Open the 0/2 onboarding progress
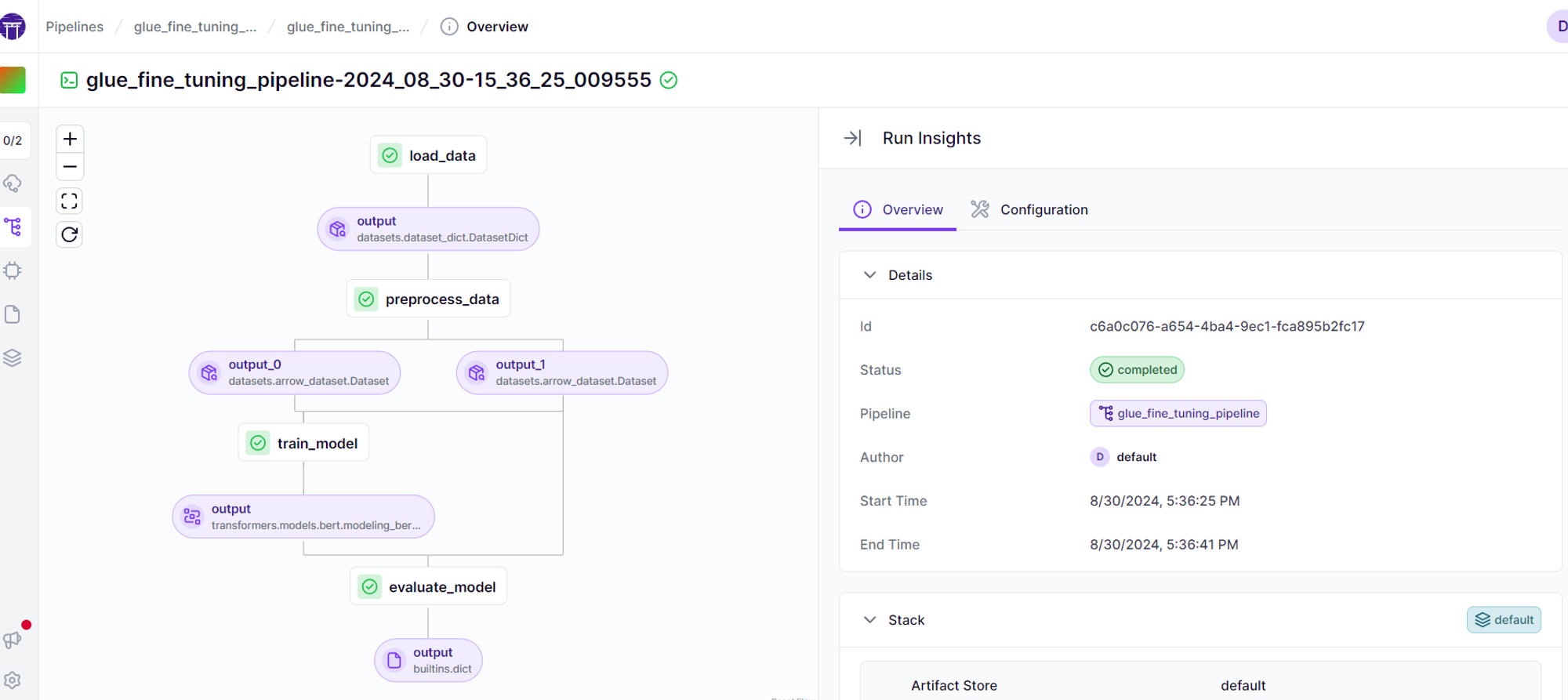This screenshot has width=1568, height=700. [13, 141]
